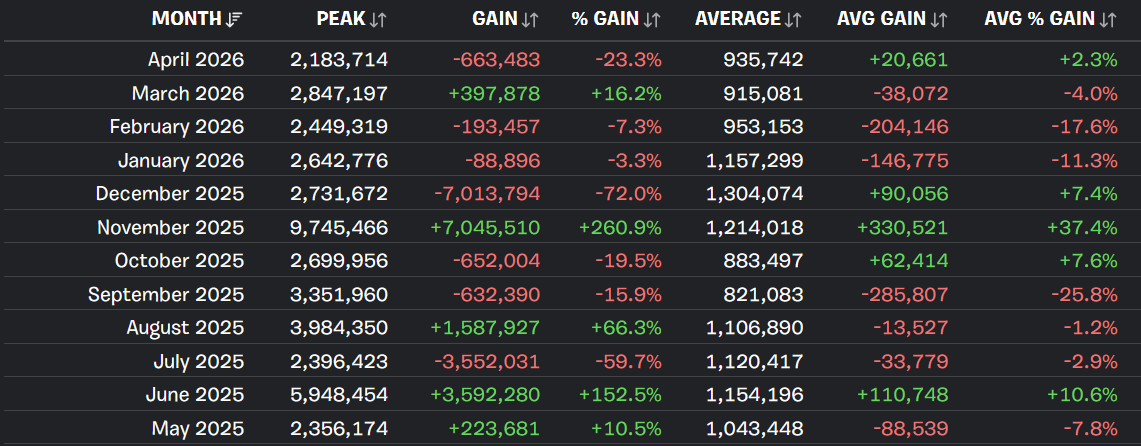Viewport: 1141px width, 446px height.
Task: Click avg gain value +330,521
Action: [x=903, y=228]
